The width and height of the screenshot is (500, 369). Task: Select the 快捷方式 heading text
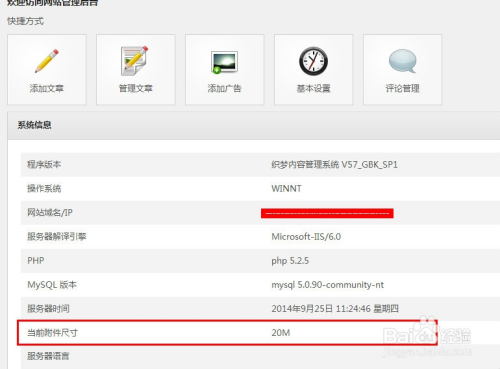pos(25,21)
